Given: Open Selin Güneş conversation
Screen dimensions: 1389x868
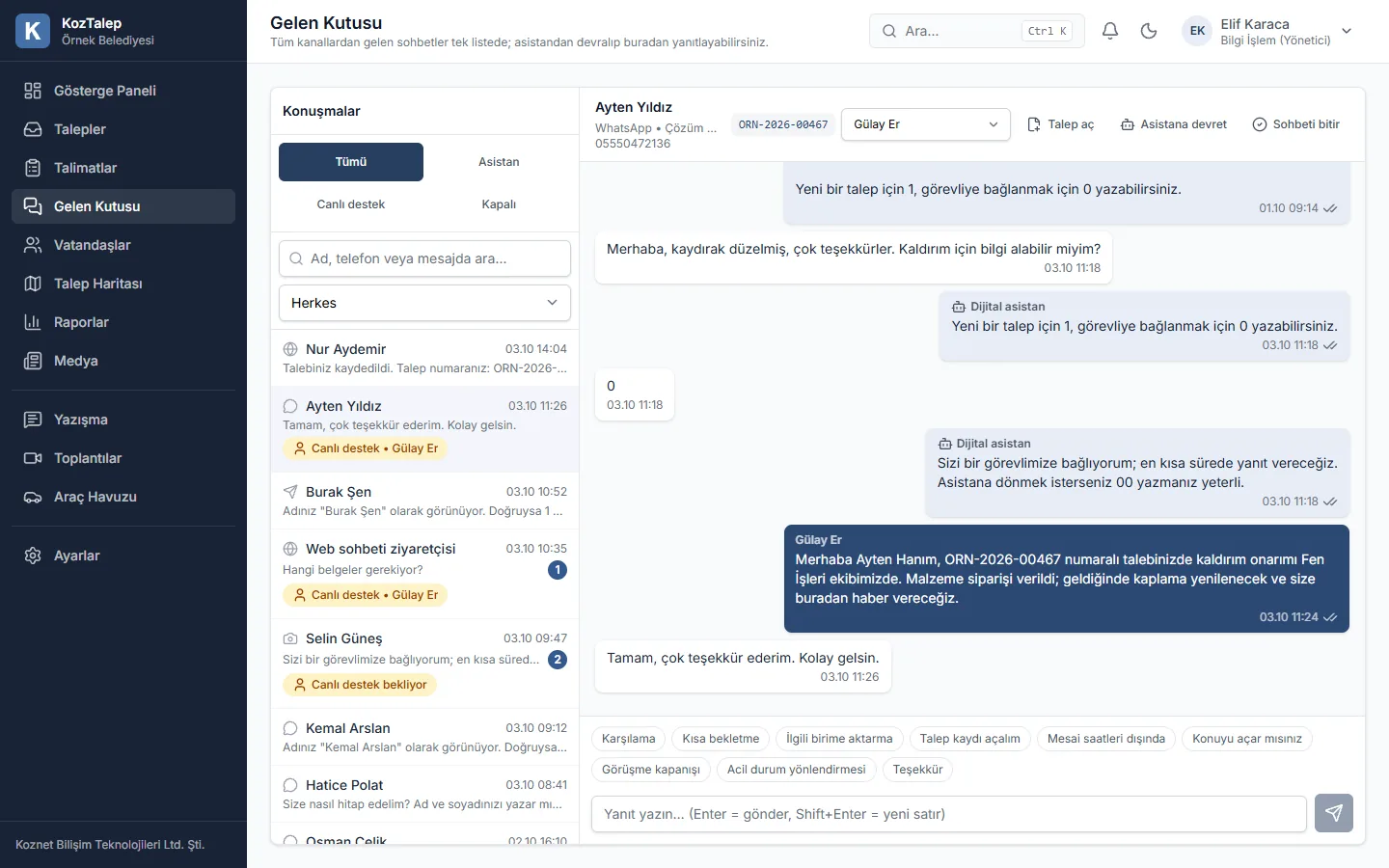Looking at the screenshot, I should [x=424, y=664].
